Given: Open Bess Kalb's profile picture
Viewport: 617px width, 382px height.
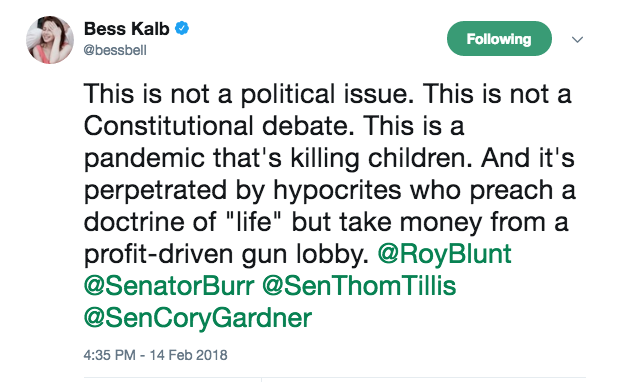Looking at the screenshot, I should click(50, 40).
